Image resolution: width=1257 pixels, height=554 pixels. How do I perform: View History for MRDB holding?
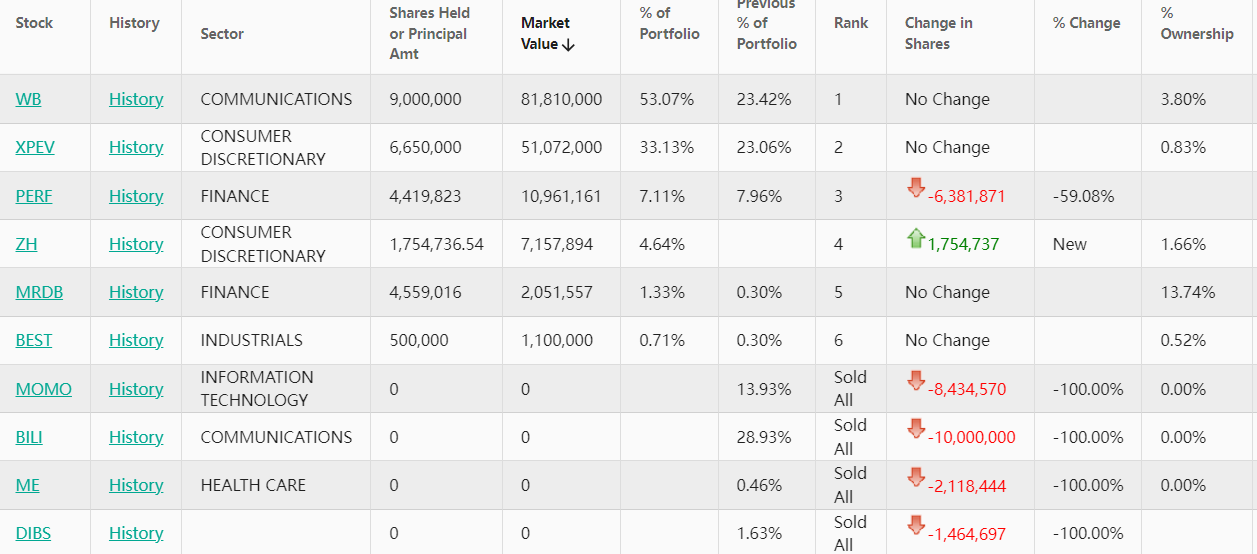point(136,292)
